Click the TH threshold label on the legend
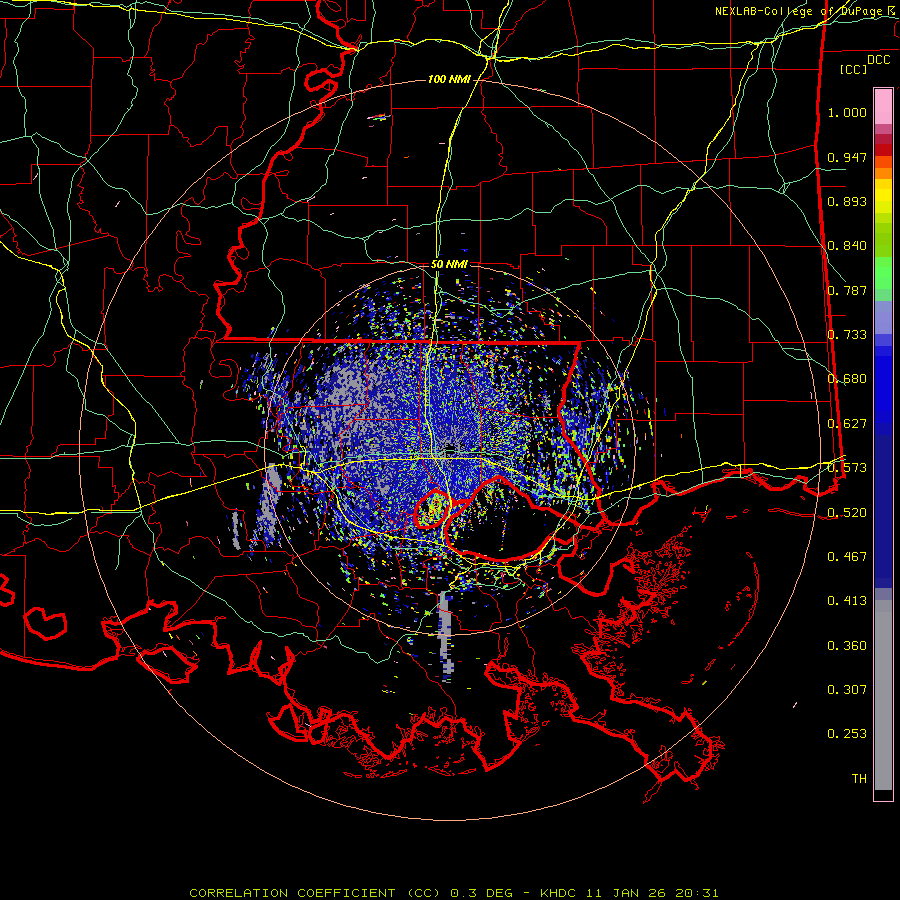900x900 pixels. coord(859,779)
